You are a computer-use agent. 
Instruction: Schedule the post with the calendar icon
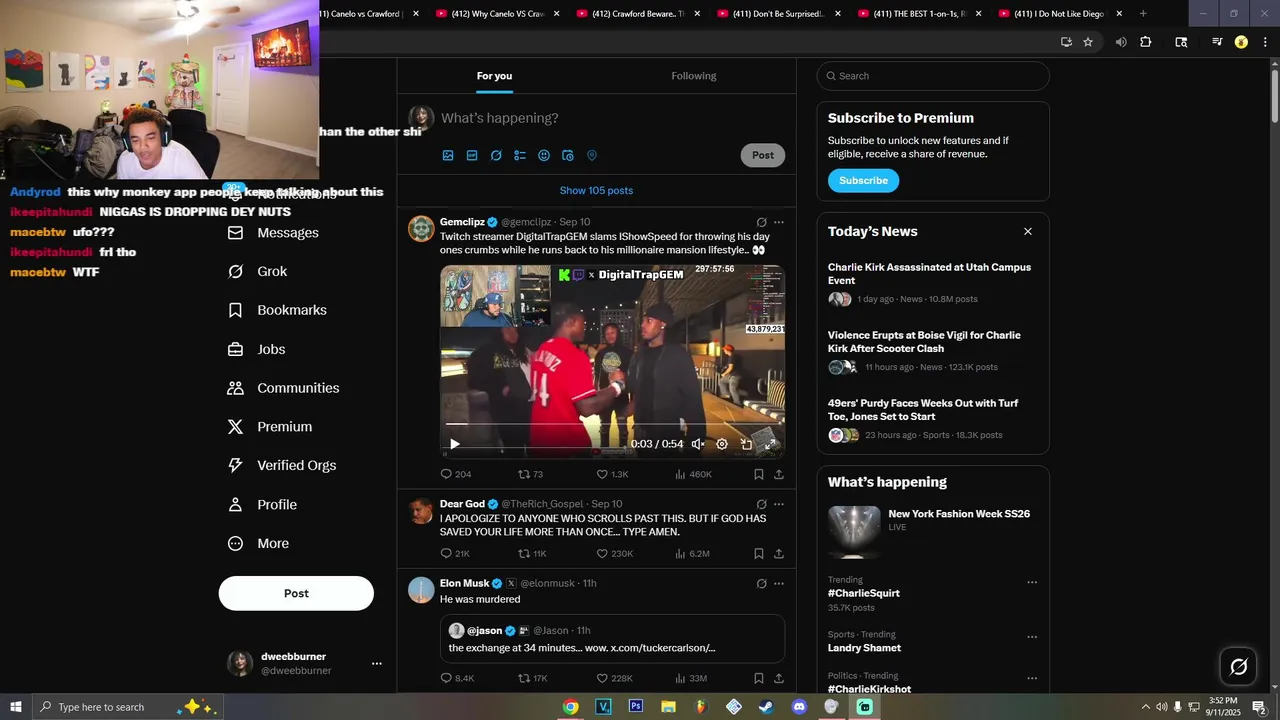point(568,155)
